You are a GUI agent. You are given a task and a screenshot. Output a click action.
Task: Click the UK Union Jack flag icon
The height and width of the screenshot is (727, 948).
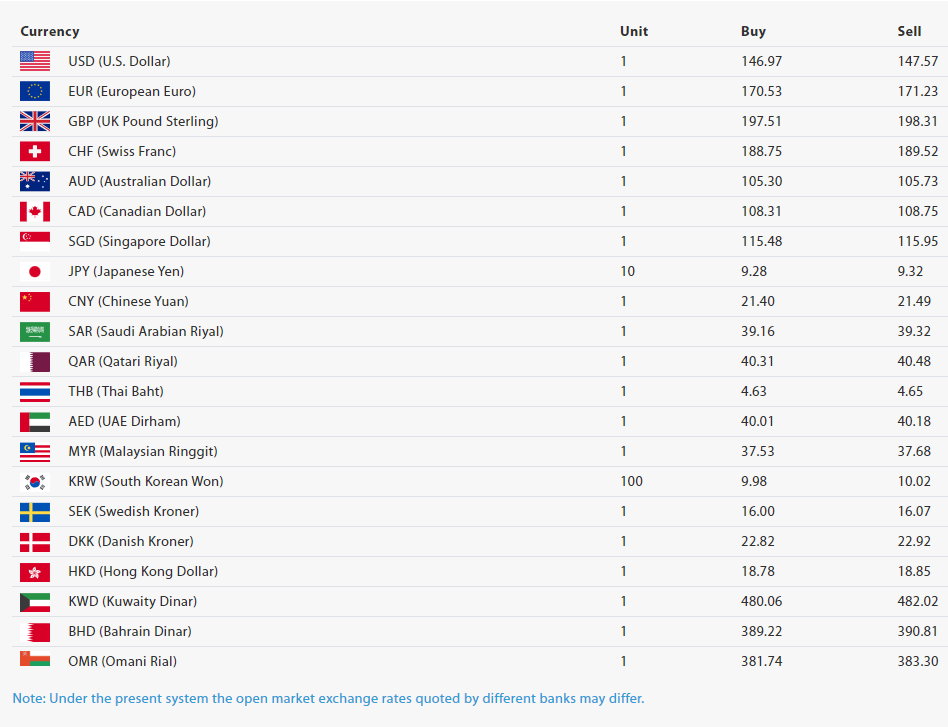click(35, 121)
